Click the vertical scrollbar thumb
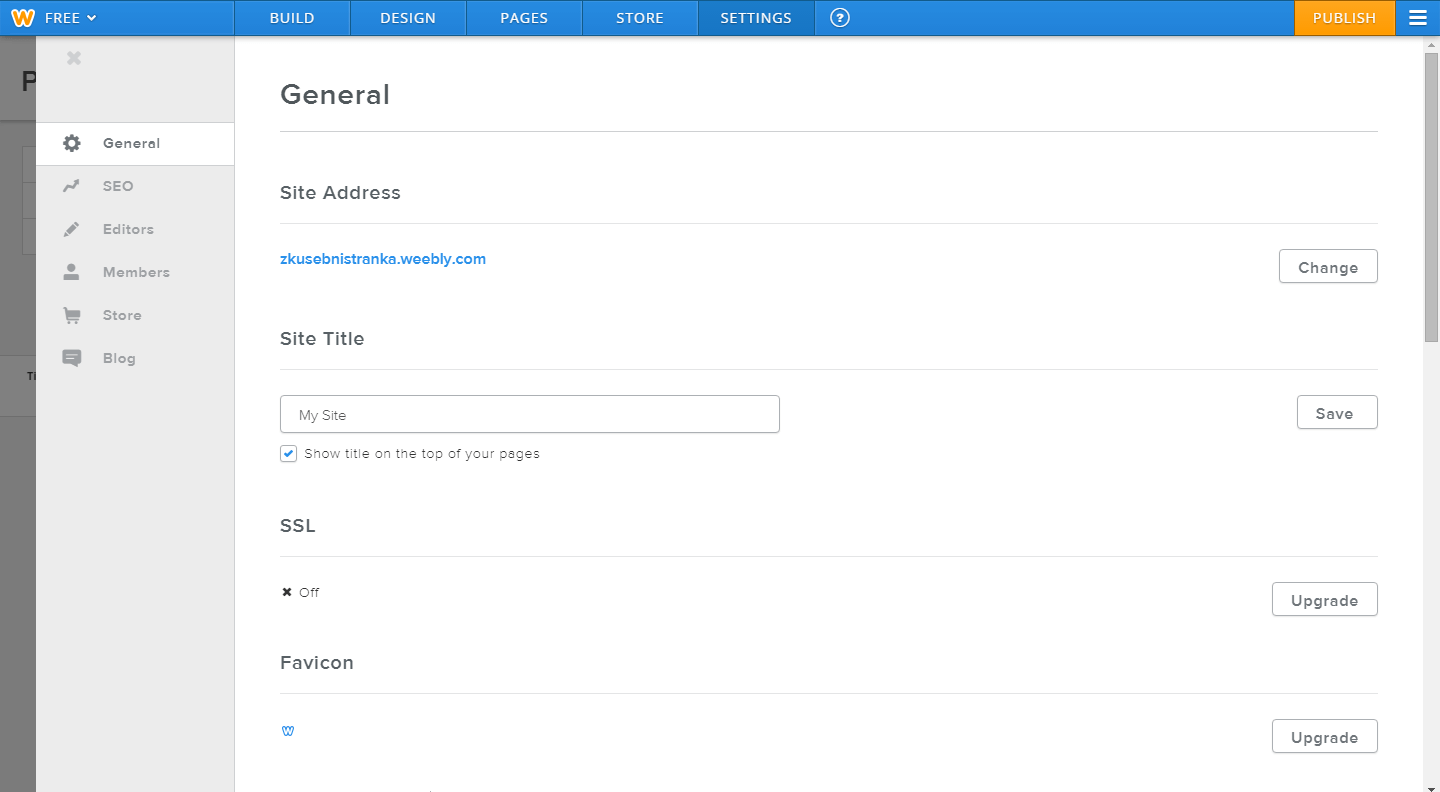1440x792 pixels. click(x=1431, y=195)
